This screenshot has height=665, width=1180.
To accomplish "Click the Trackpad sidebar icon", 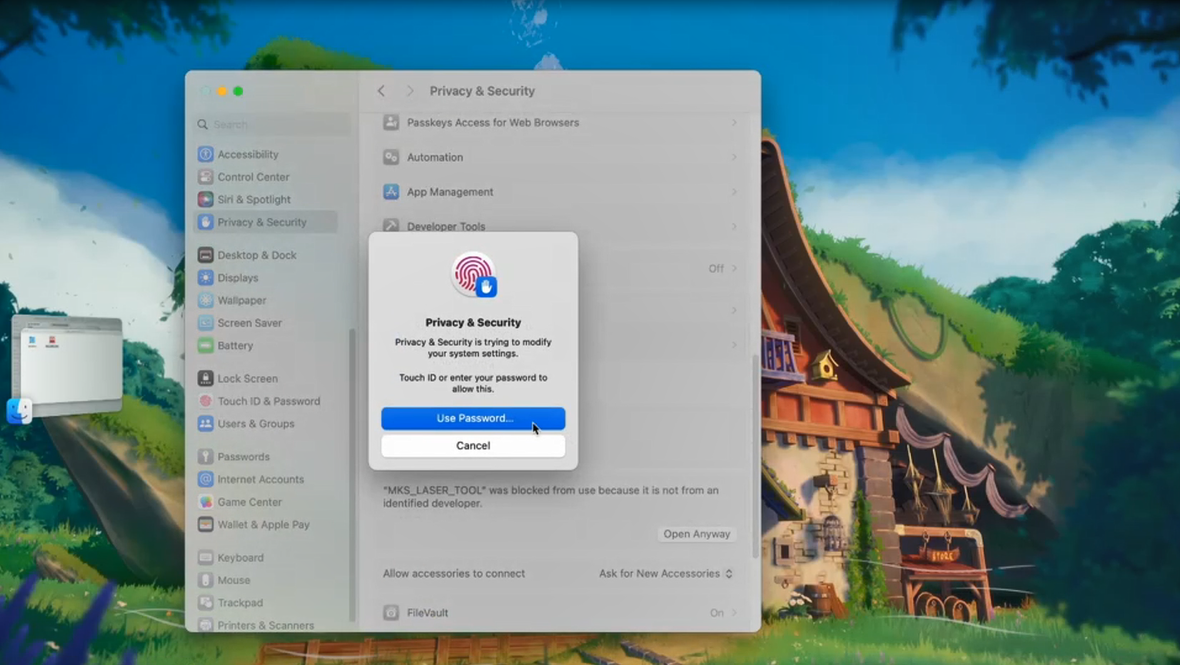I will (x=205, y=603).
